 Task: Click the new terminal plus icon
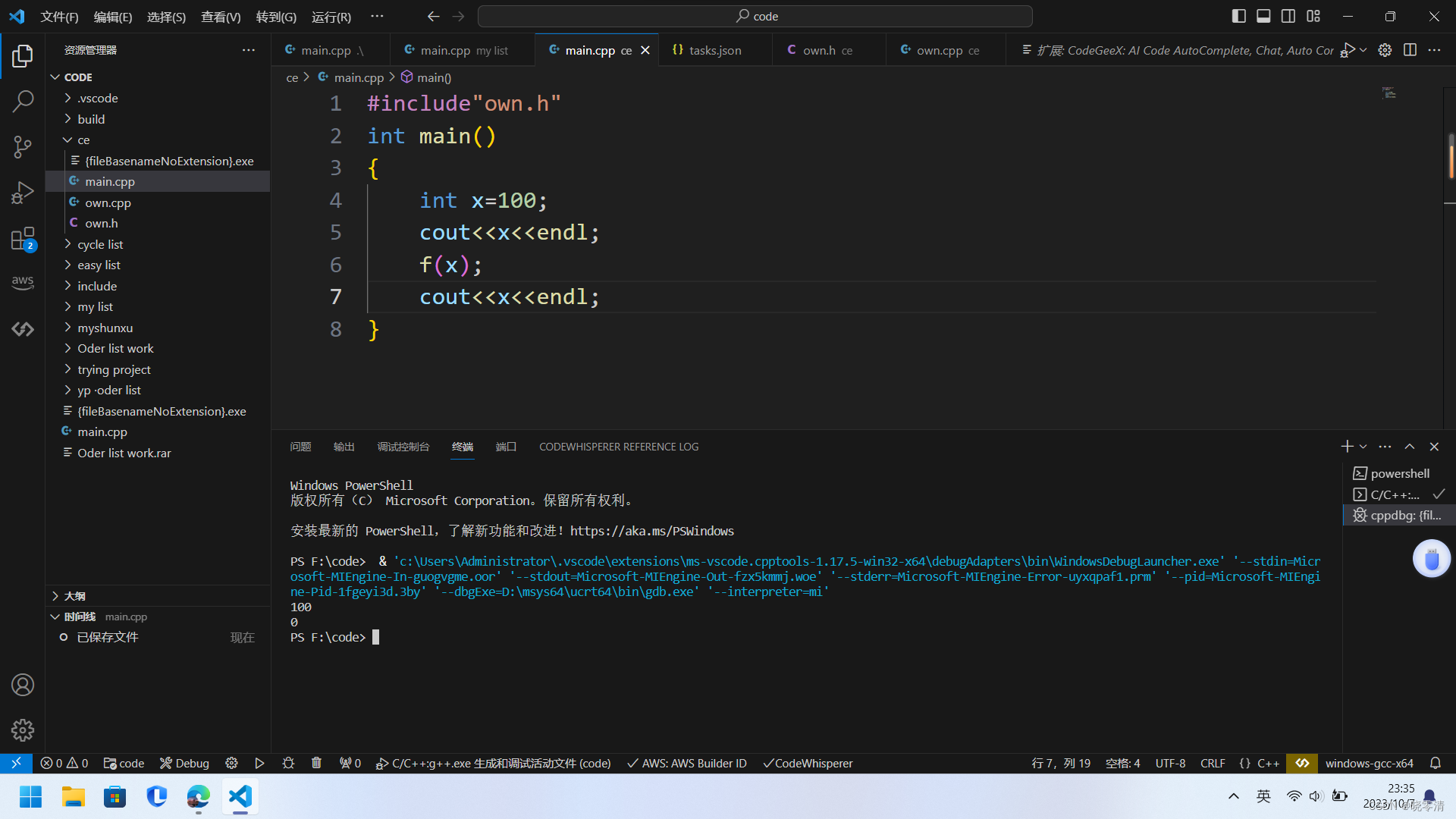(1347, 447)
